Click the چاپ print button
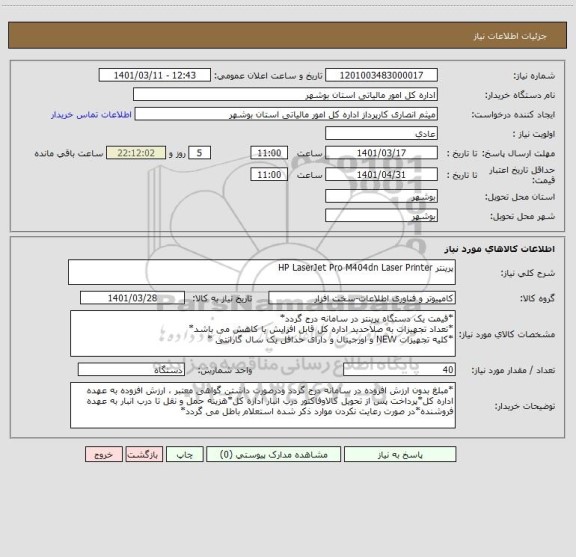Screen dimensions: 576x557 click(x=184, y=454)
